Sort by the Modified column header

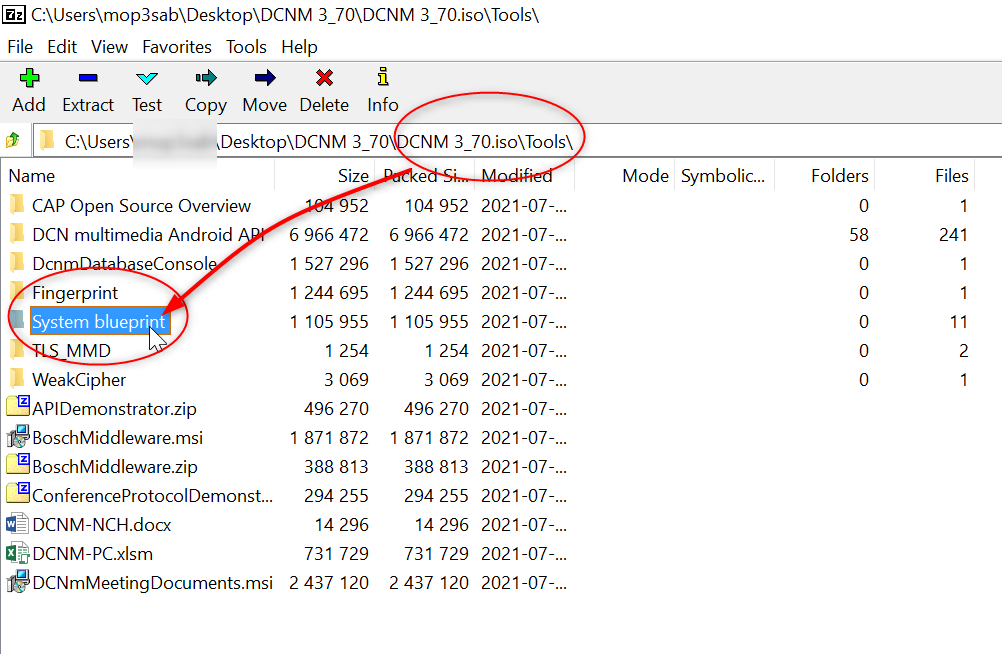point(516,176)
